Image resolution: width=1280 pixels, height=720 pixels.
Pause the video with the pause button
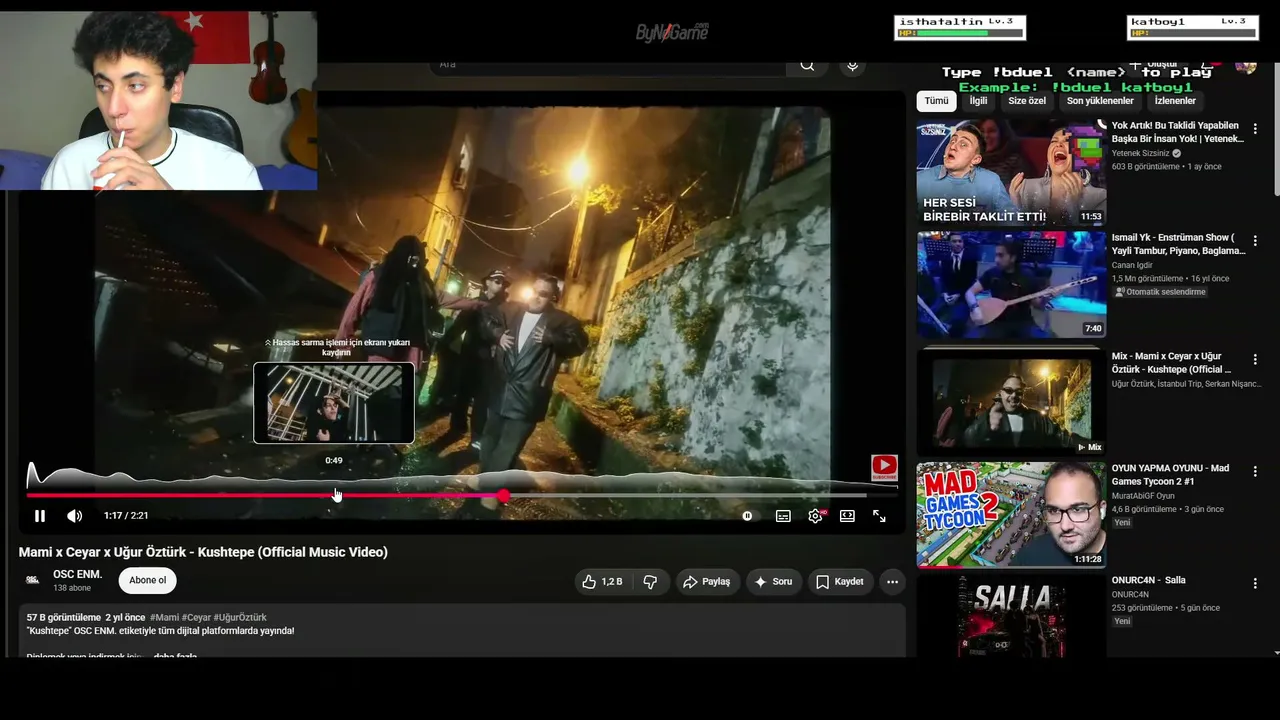coord(40,516)
